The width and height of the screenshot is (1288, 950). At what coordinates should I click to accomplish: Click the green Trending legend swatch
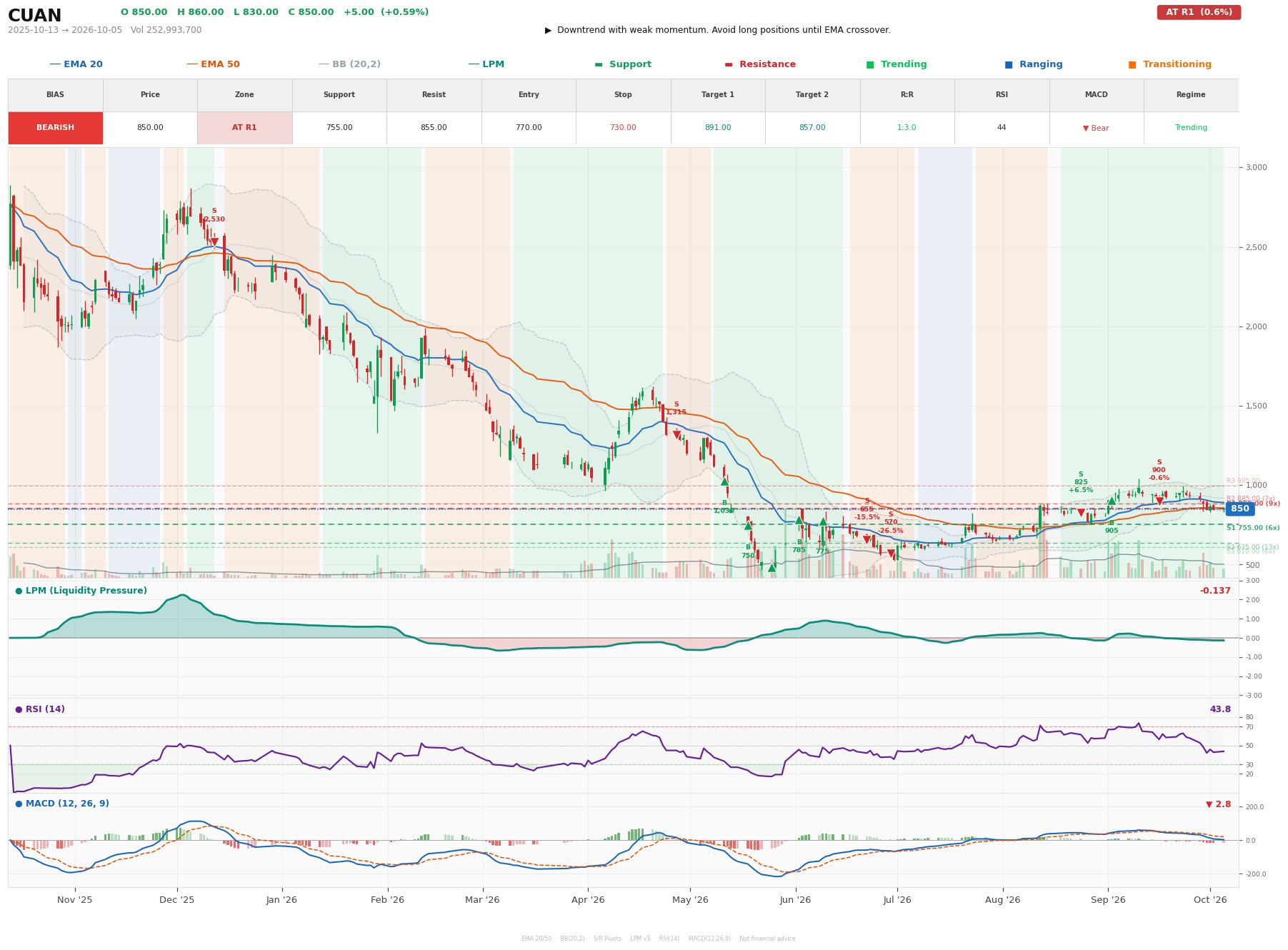tap(870, 64)
